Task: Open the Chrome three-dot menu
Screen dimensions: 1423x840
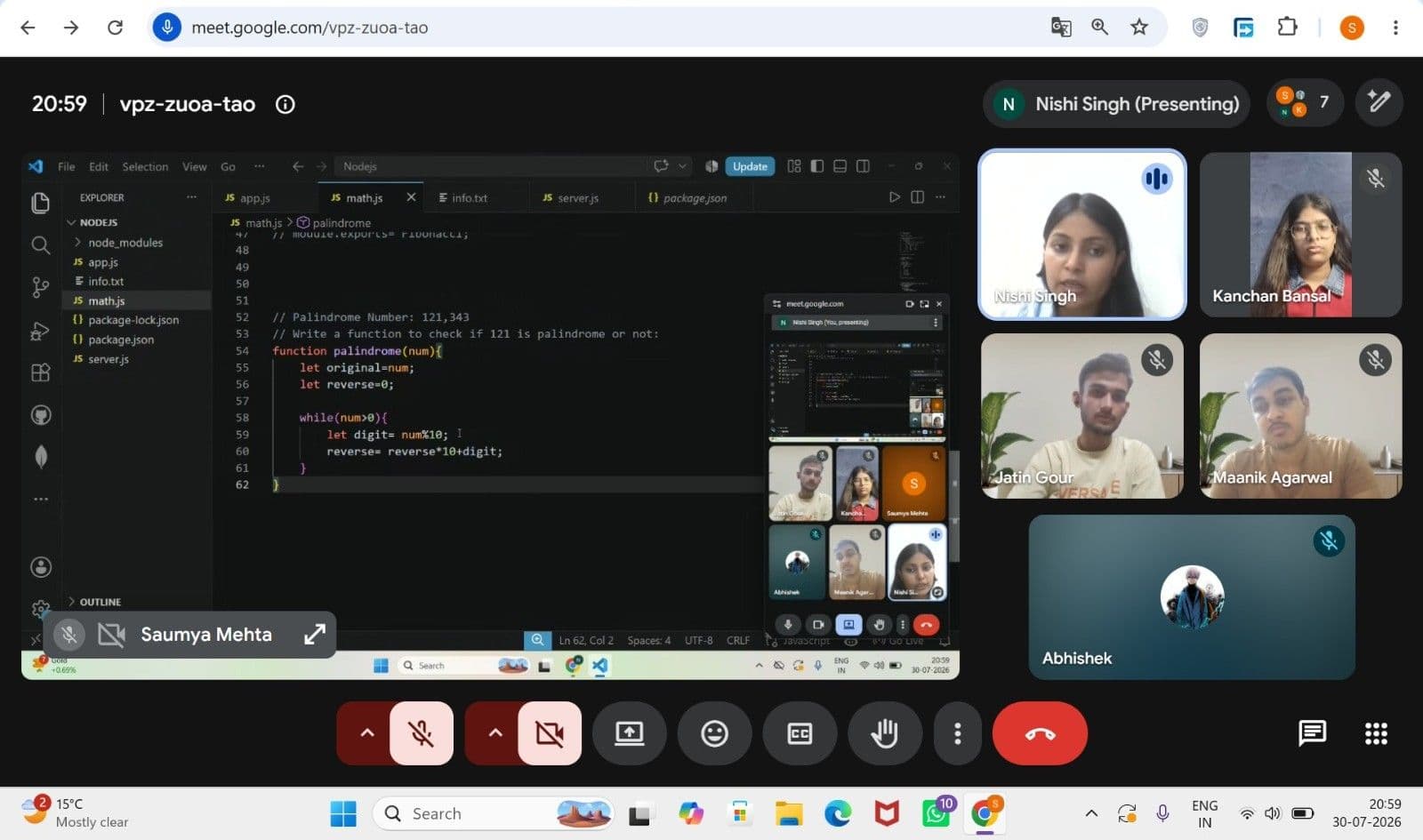Action: pyautogui.click(x=1395, y=28)
